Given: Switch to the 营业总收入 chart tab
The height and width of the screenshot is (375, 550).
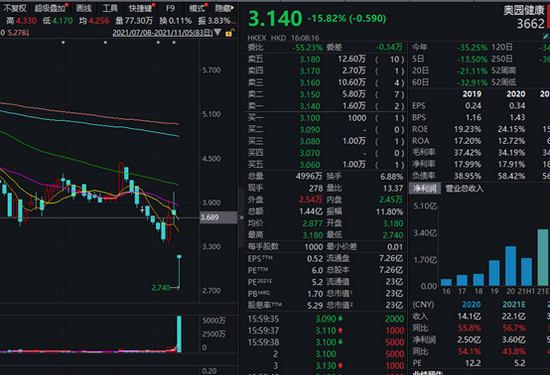Looking at the screenshot, I should tap(464, 189).
